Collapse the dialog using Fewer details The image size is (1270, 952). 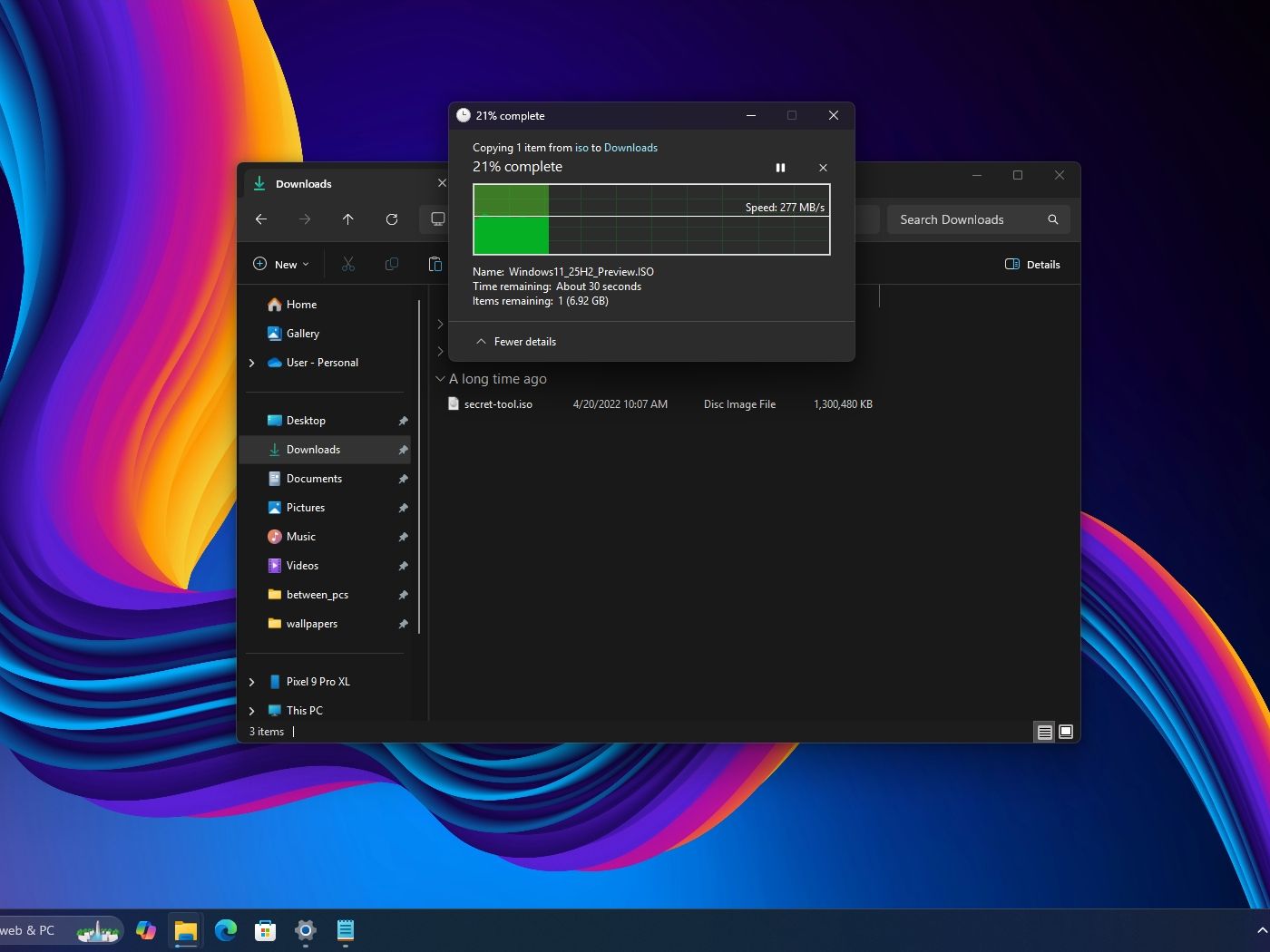coord(516,342)
